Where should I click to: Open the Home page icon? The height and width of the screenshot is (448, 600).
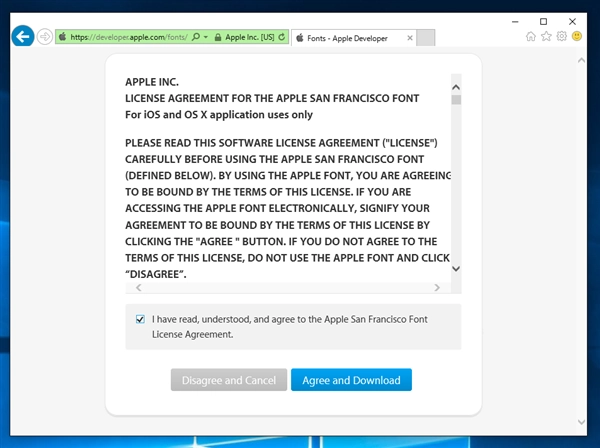tap(531, 36)
